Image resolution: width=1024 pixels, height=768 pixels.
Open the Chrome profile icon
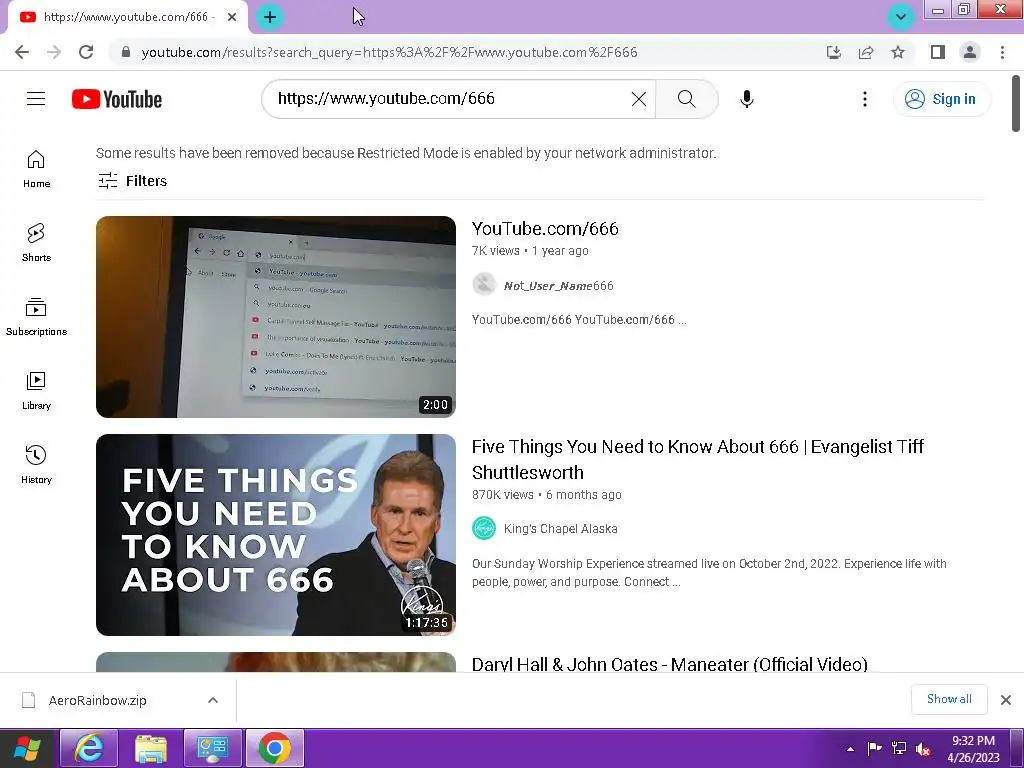[970, 52]
